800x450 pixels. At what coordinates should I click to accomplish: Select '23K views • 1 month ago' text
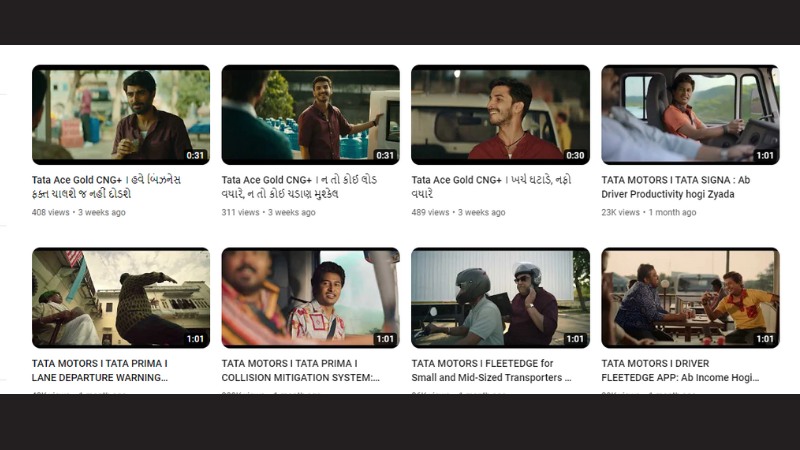tap(648, 212)
